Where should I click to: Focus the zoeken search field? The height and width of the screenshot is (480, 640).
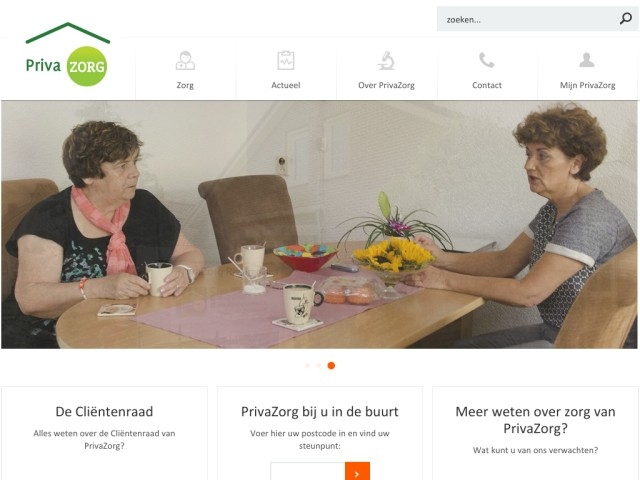529,19
